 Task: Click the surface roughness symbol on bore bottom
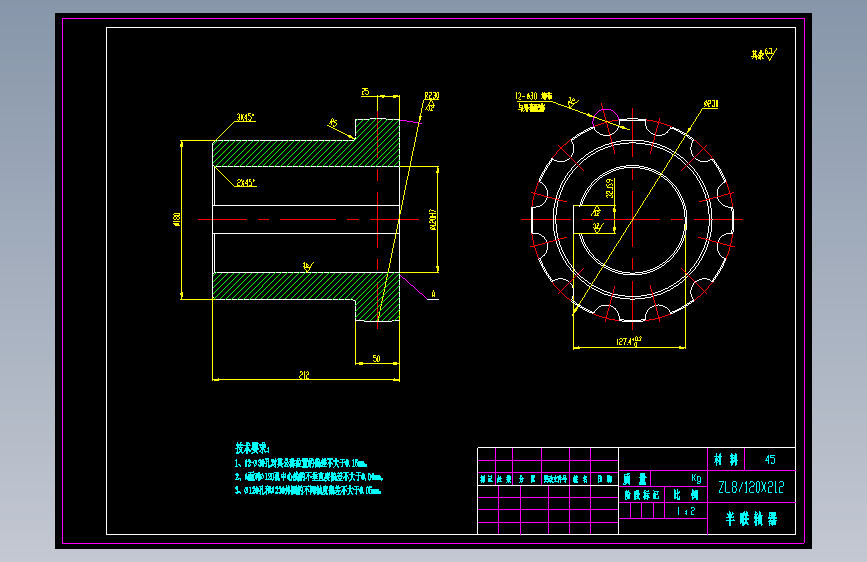pos(308,267)
